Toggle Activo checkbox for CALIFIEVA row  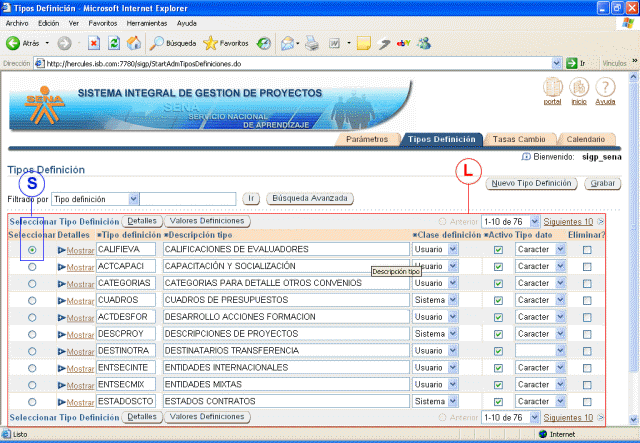point(498,249)
